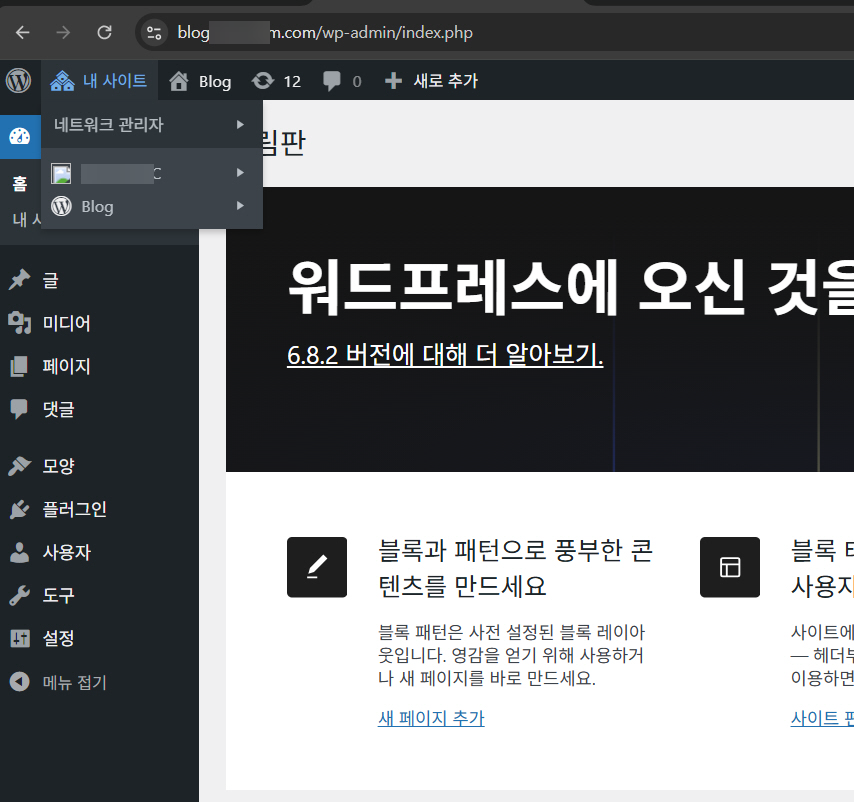Screen dimensions: 854x802
Task: Click the comments bubble icon in admin bar
Action: pyautogui.click(x=331, y=81)
